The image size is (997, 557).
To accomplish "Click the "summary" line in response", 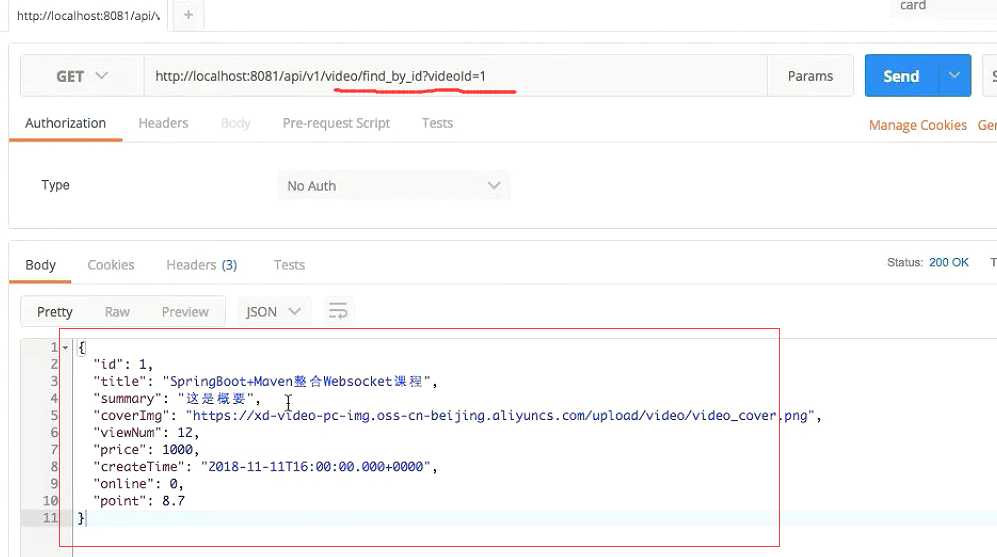I will pos(177,399).
